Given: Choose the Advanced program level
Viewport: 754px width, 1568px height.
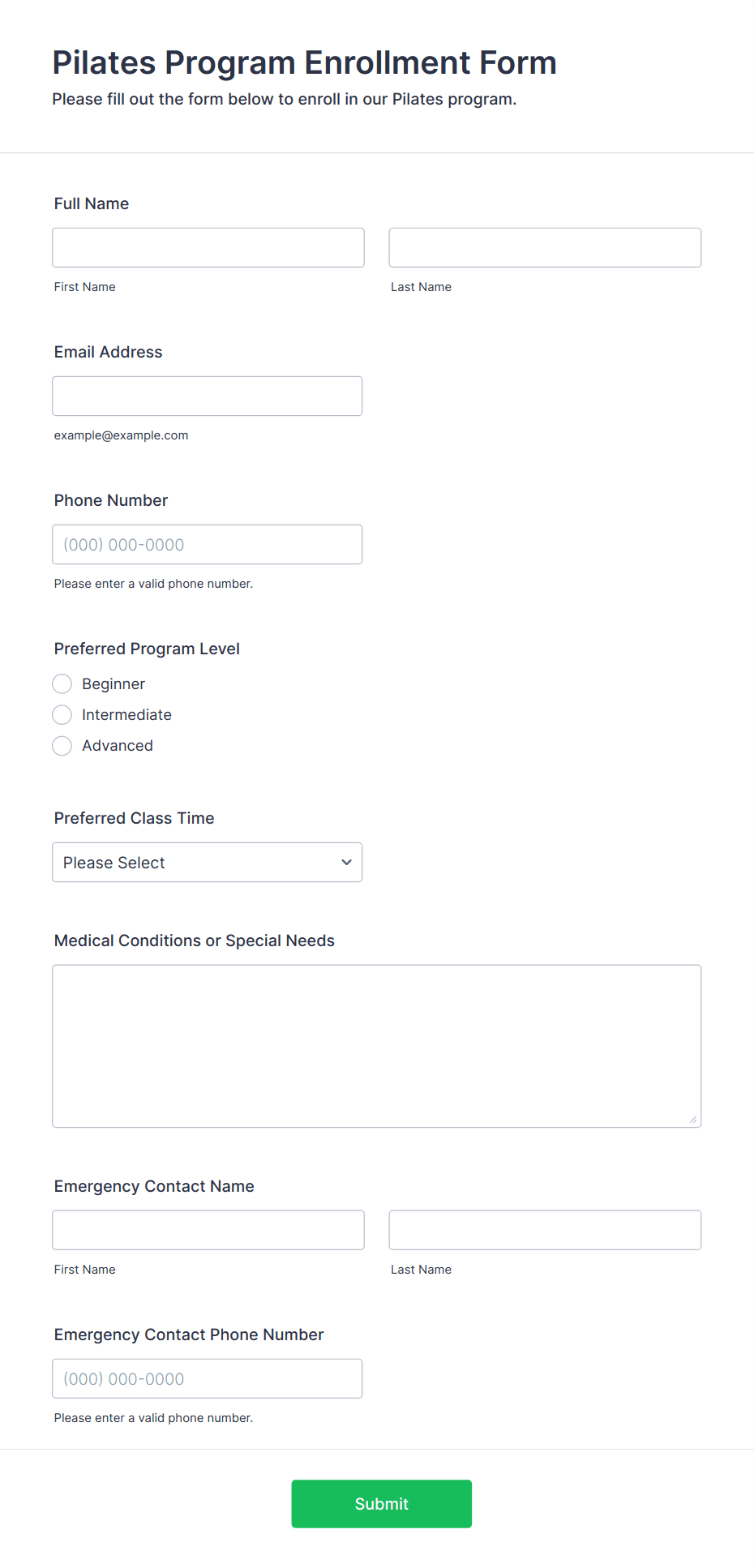Looking at the screenshot, I should pyautogui.click(x=62, y=745).
